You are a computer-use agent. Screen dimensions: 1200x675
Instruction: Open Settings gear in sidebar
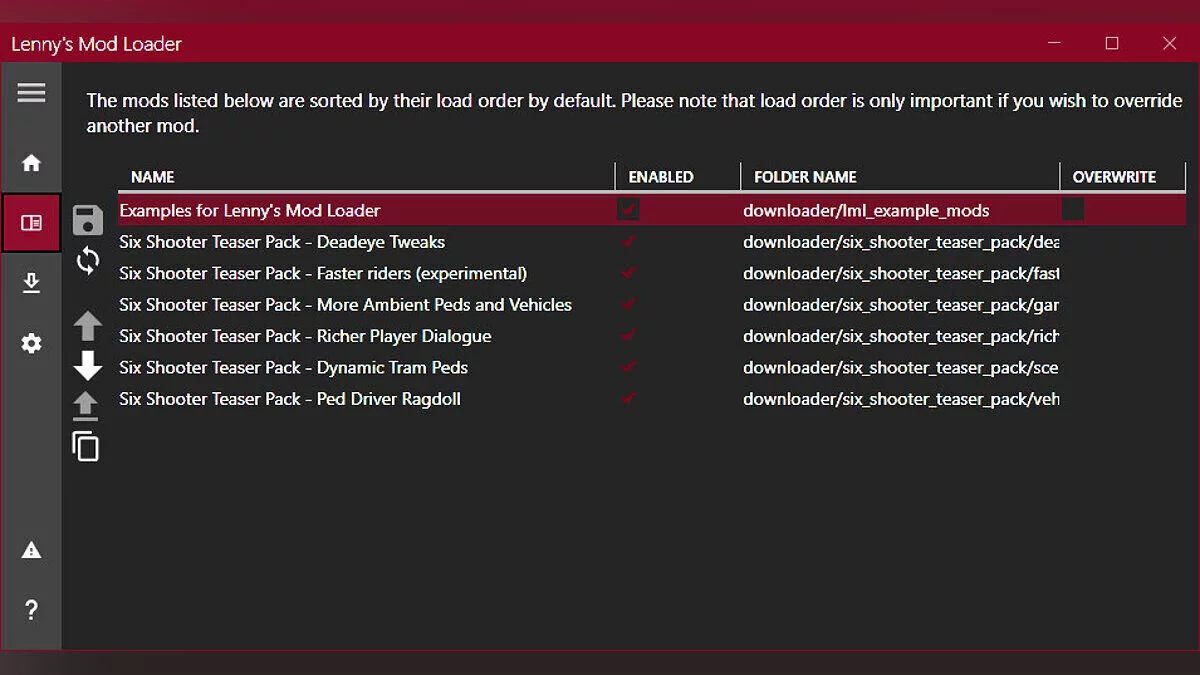pyautogui.click(x=31, y=344)
